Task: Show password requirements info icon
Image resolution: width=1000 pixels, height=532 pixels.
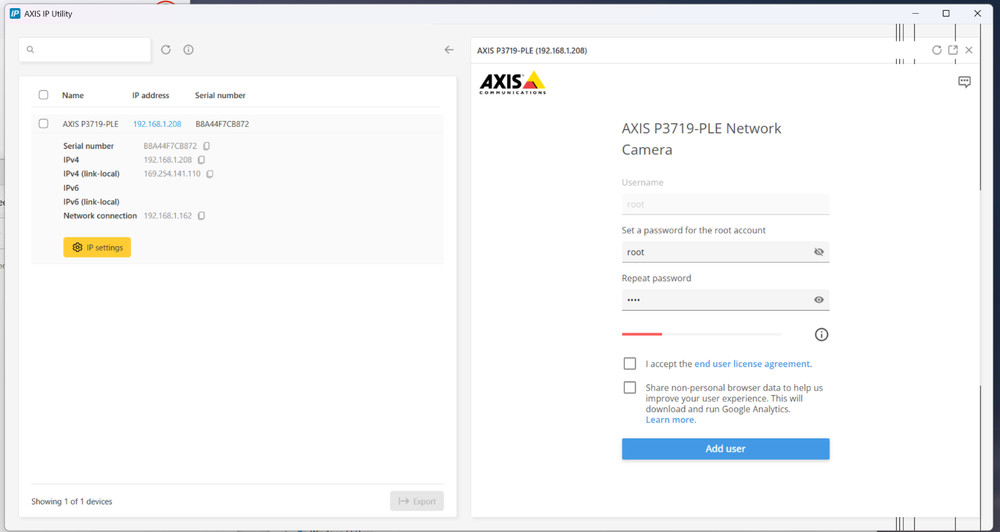Action: 821,334
